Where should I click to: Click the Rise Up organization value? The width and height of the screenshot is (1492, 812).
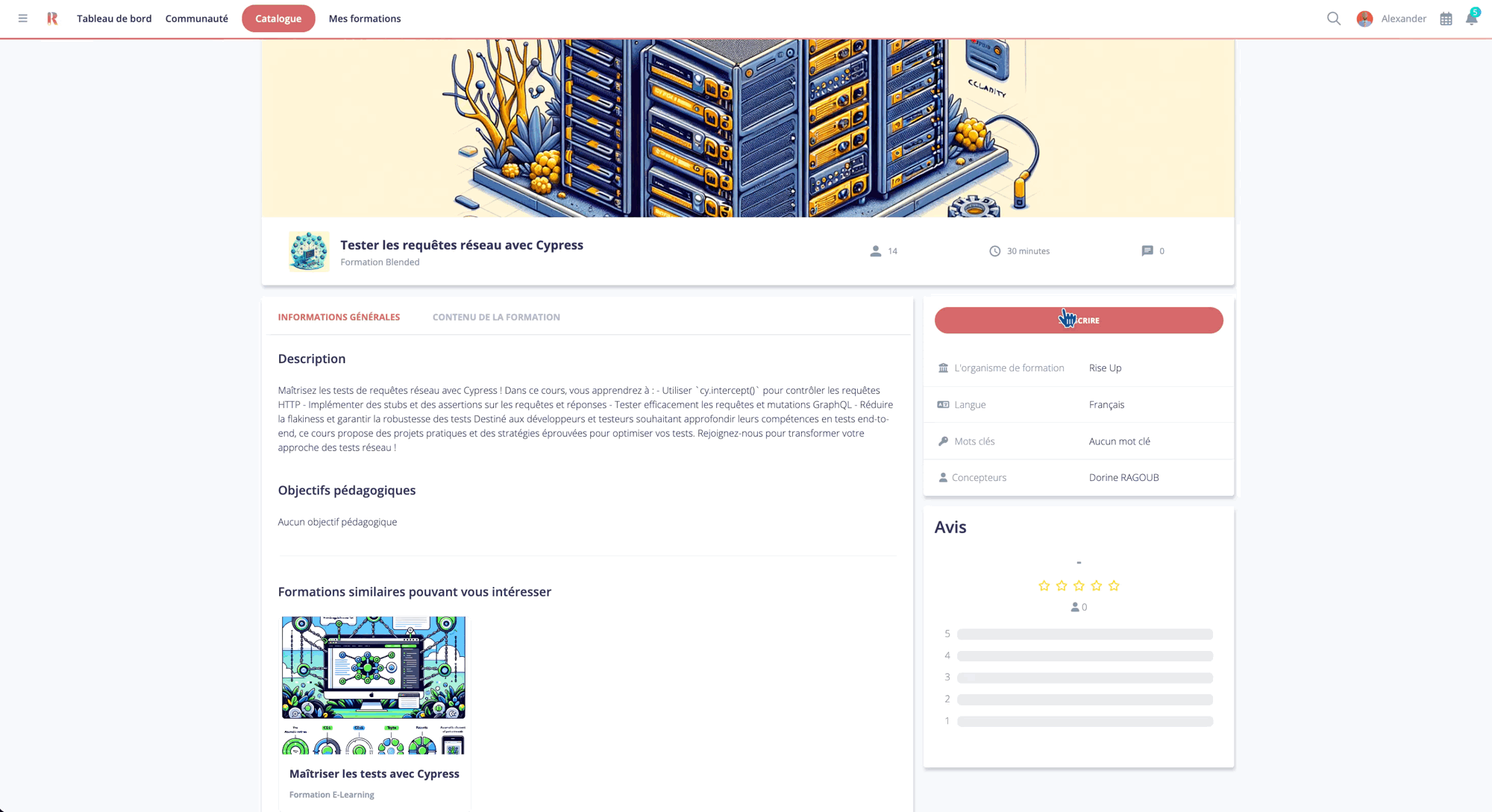pos(1105,368)
